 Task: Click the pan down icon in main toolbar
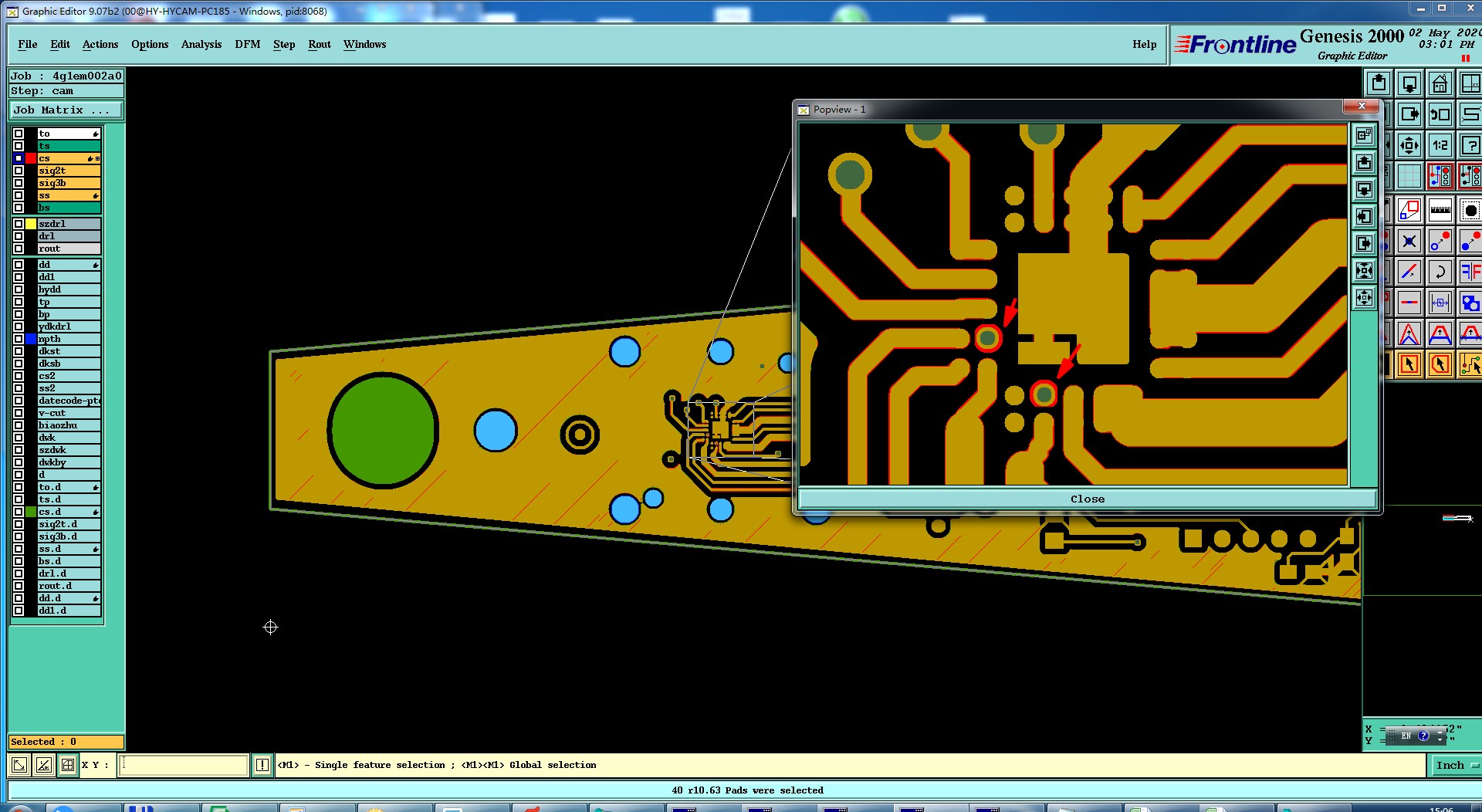1409,83
